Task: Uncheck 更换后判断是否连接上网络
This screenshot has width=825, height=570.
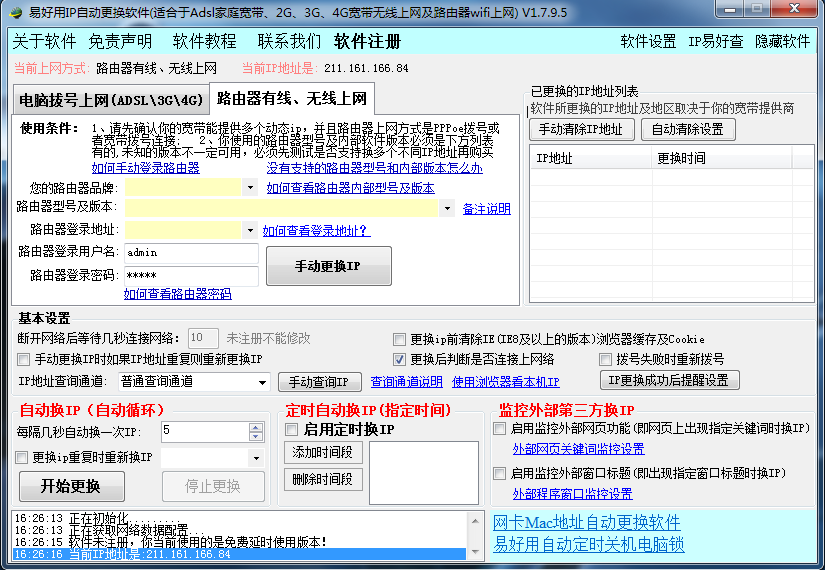Action: [400, 359]
